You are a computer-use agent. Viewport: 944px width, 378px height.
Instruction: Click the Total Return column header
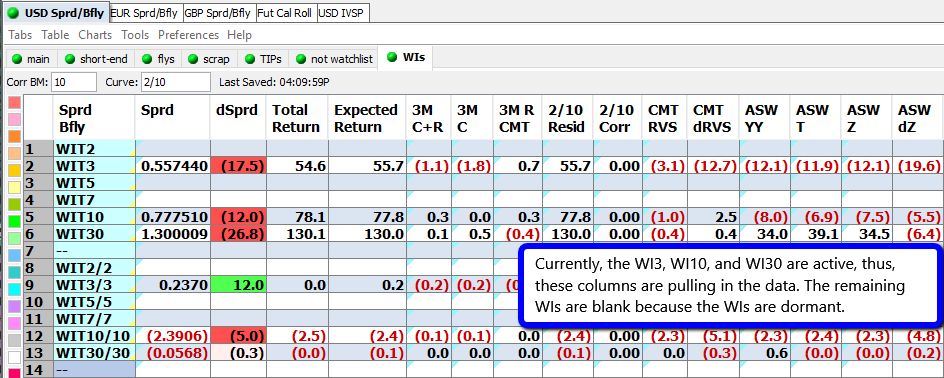pyautogui.click(x=297, y=118)
